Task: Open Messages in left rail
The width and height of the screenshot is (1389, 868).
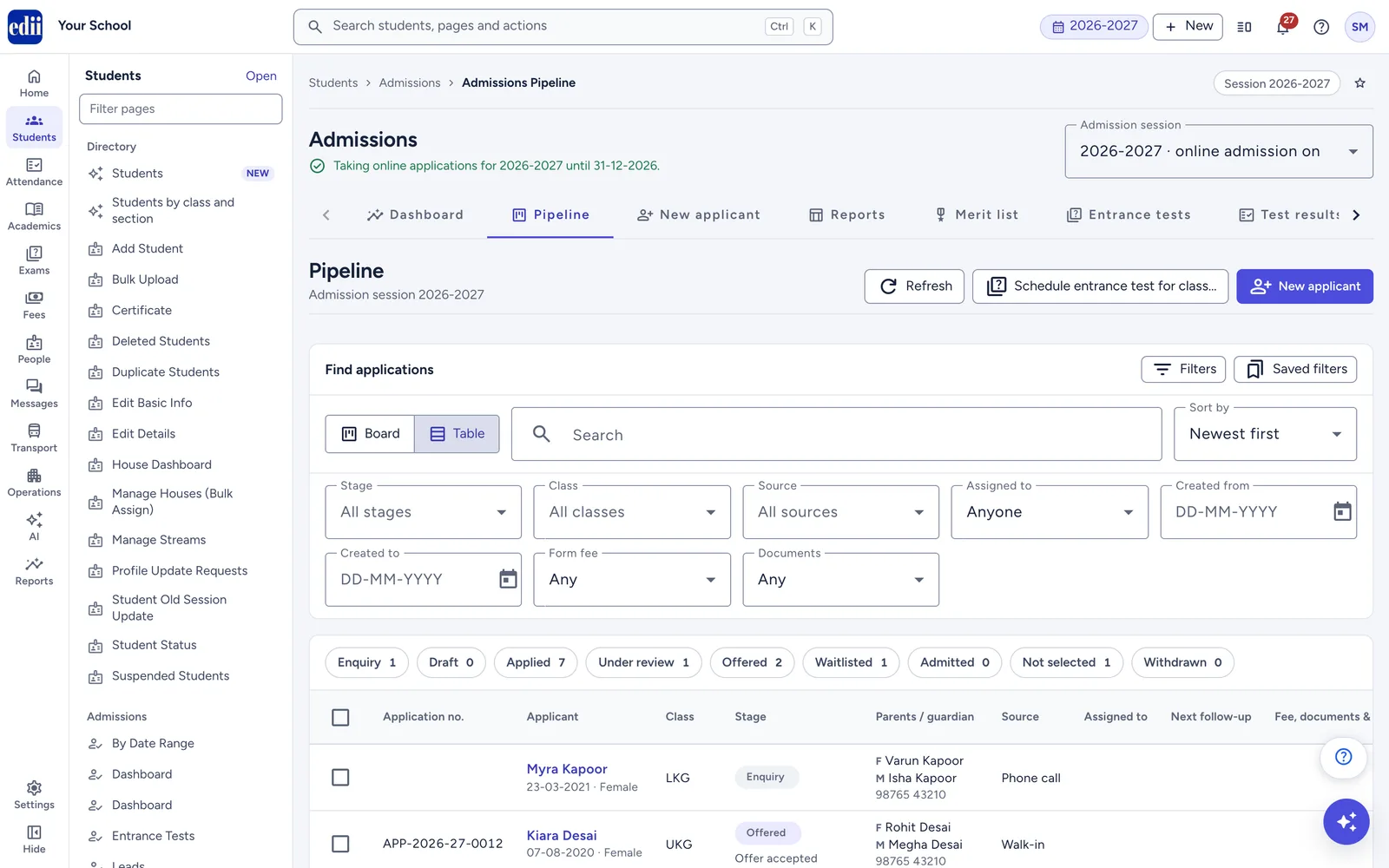Action: 34,394
